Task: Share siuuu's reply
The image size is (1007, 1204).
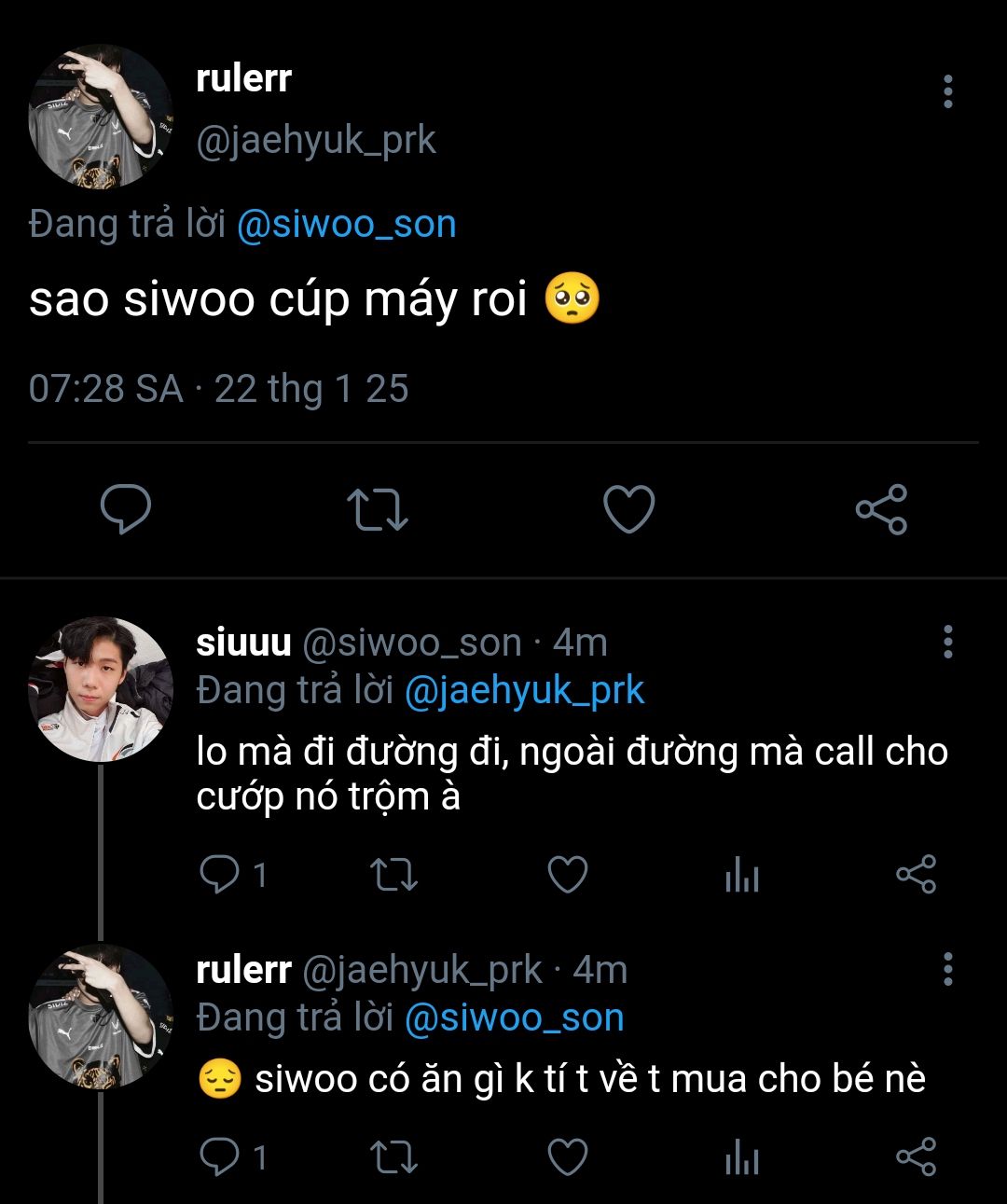Action: [x=916, y=875]
